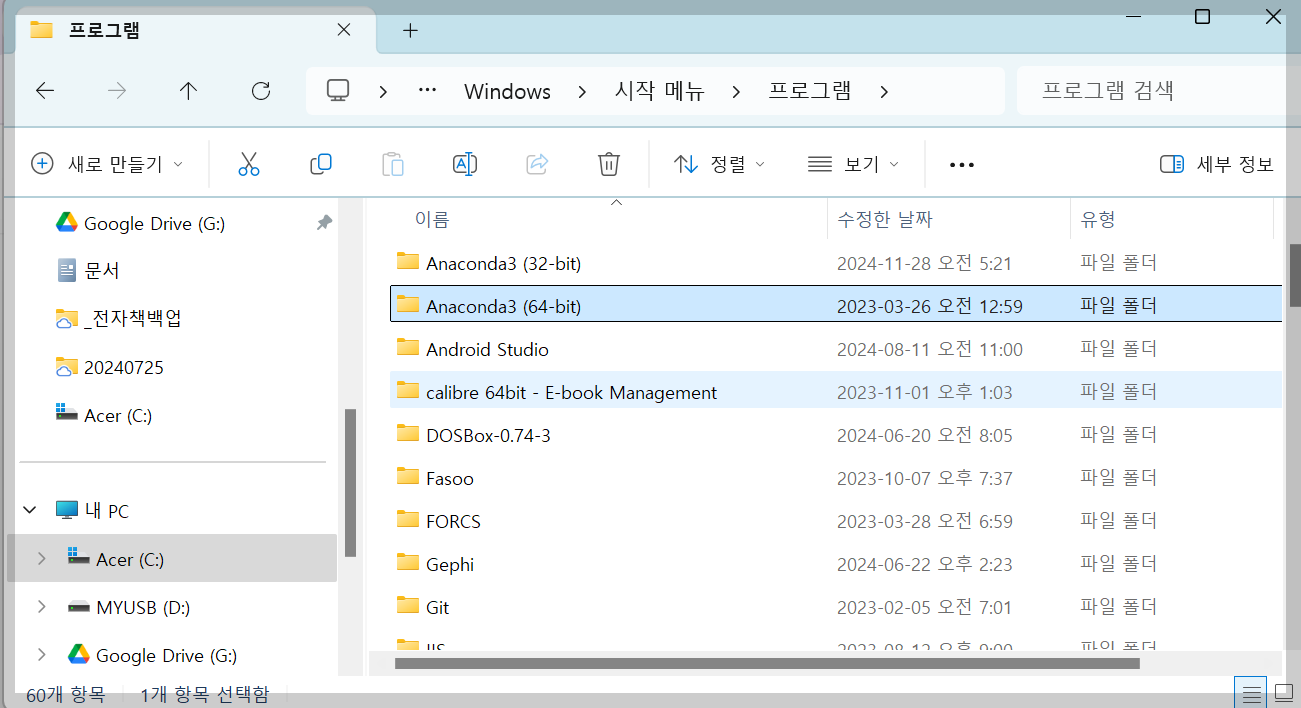1301x708 pixels.
Task: Select calibre 64bit - E-book Management folder
Action: [x=835, y=392]
